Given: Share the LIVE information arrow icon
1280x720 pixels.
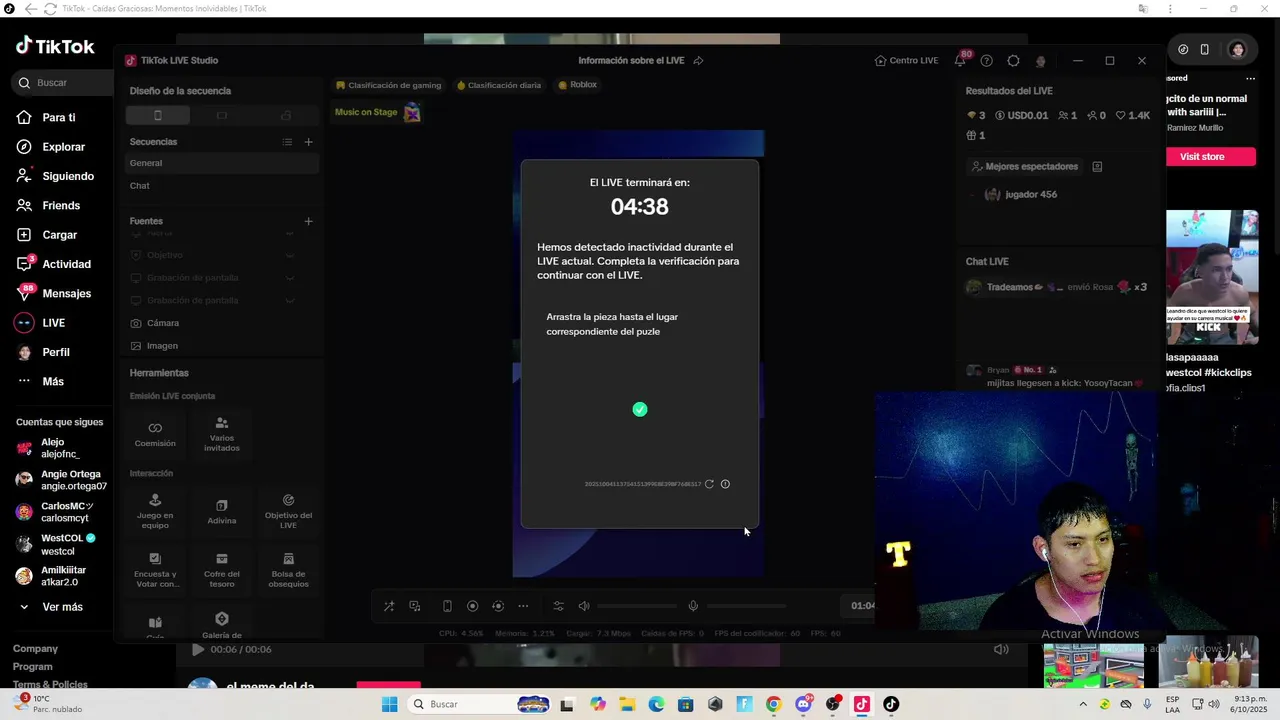Looking at the screenshot, I should [698, 61].
